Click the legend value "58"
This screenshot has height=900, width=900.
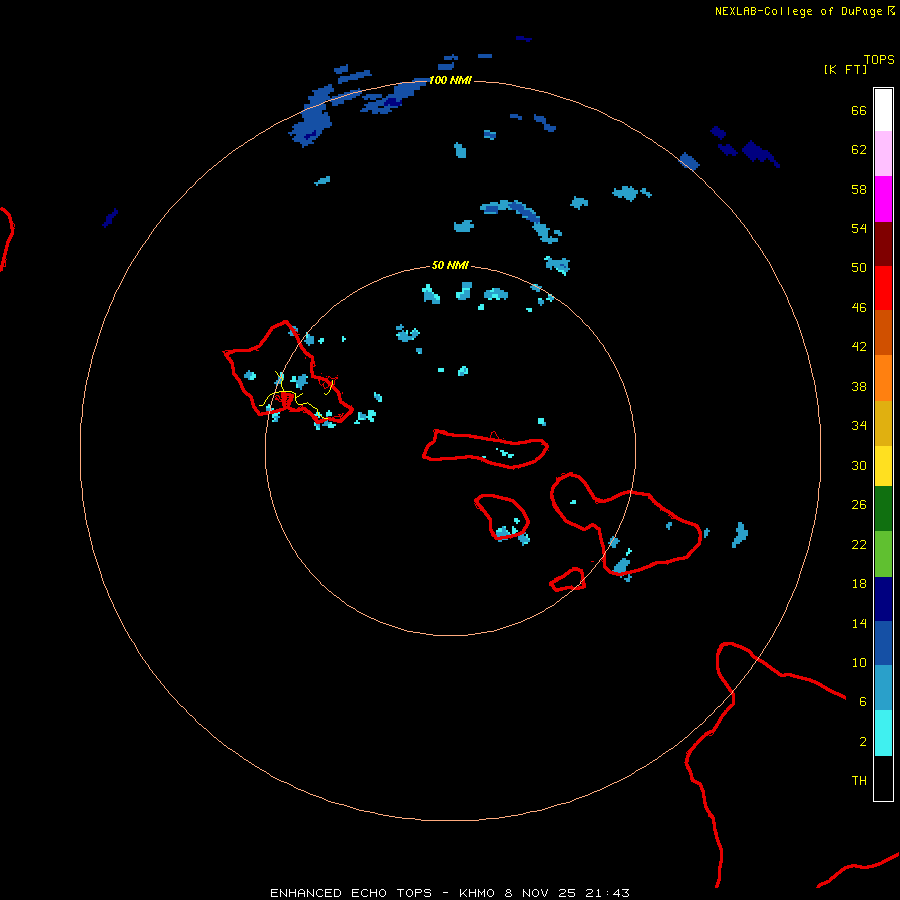tap(859, 189)
